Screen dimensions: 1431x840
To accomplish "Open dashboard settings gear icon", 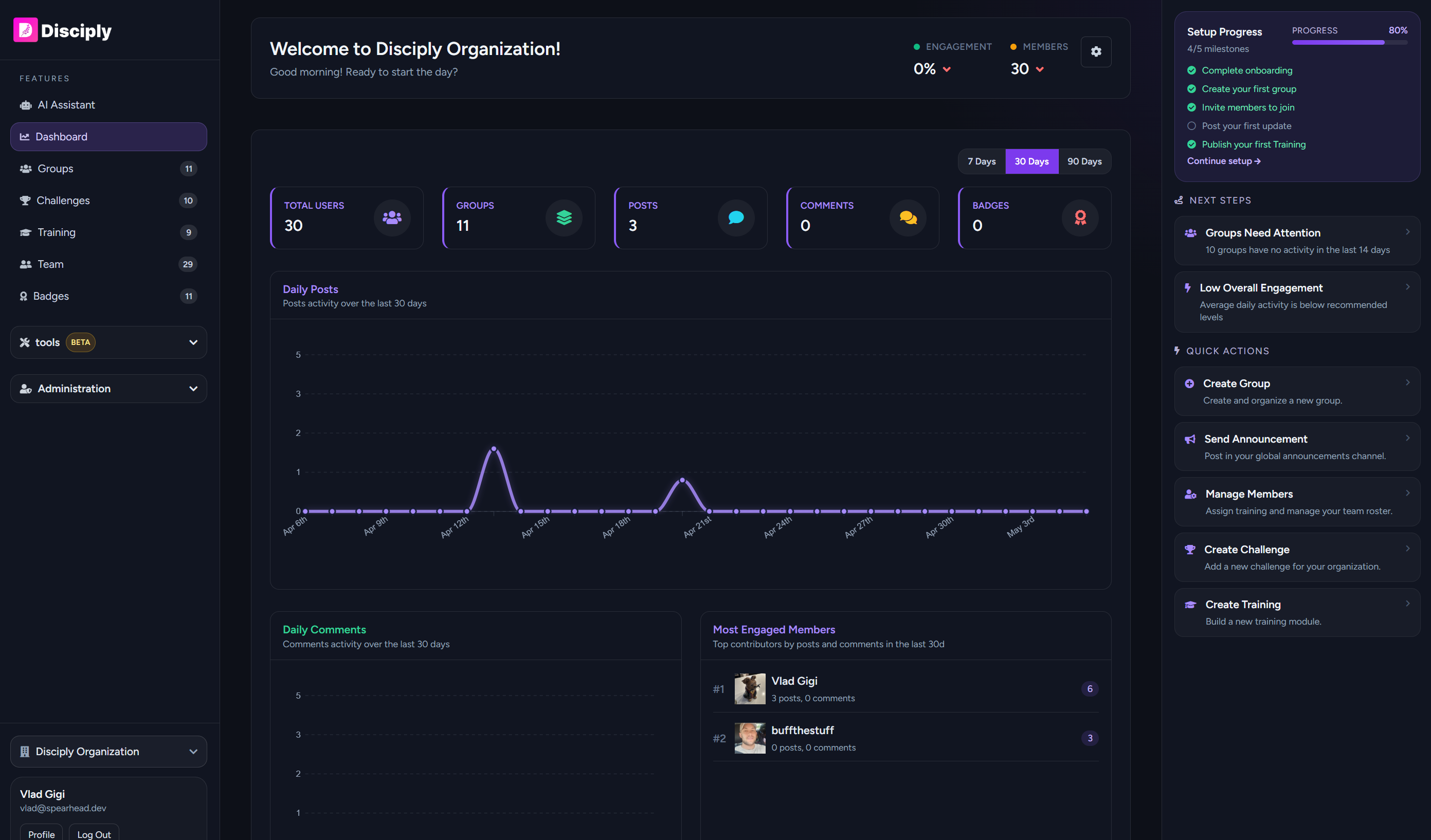I will (x=1096, y=51).
